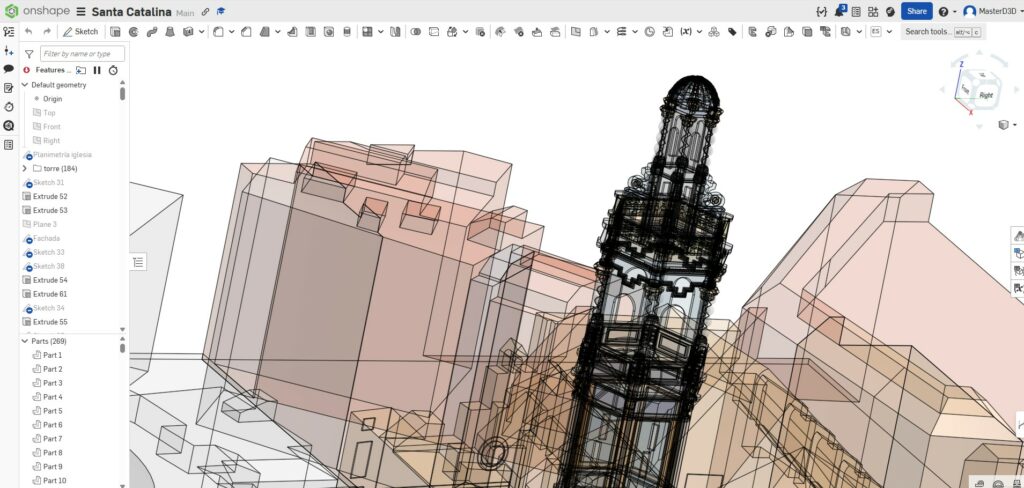Undo the last action
Viewport: 1024px width, 488px height.
29,31
